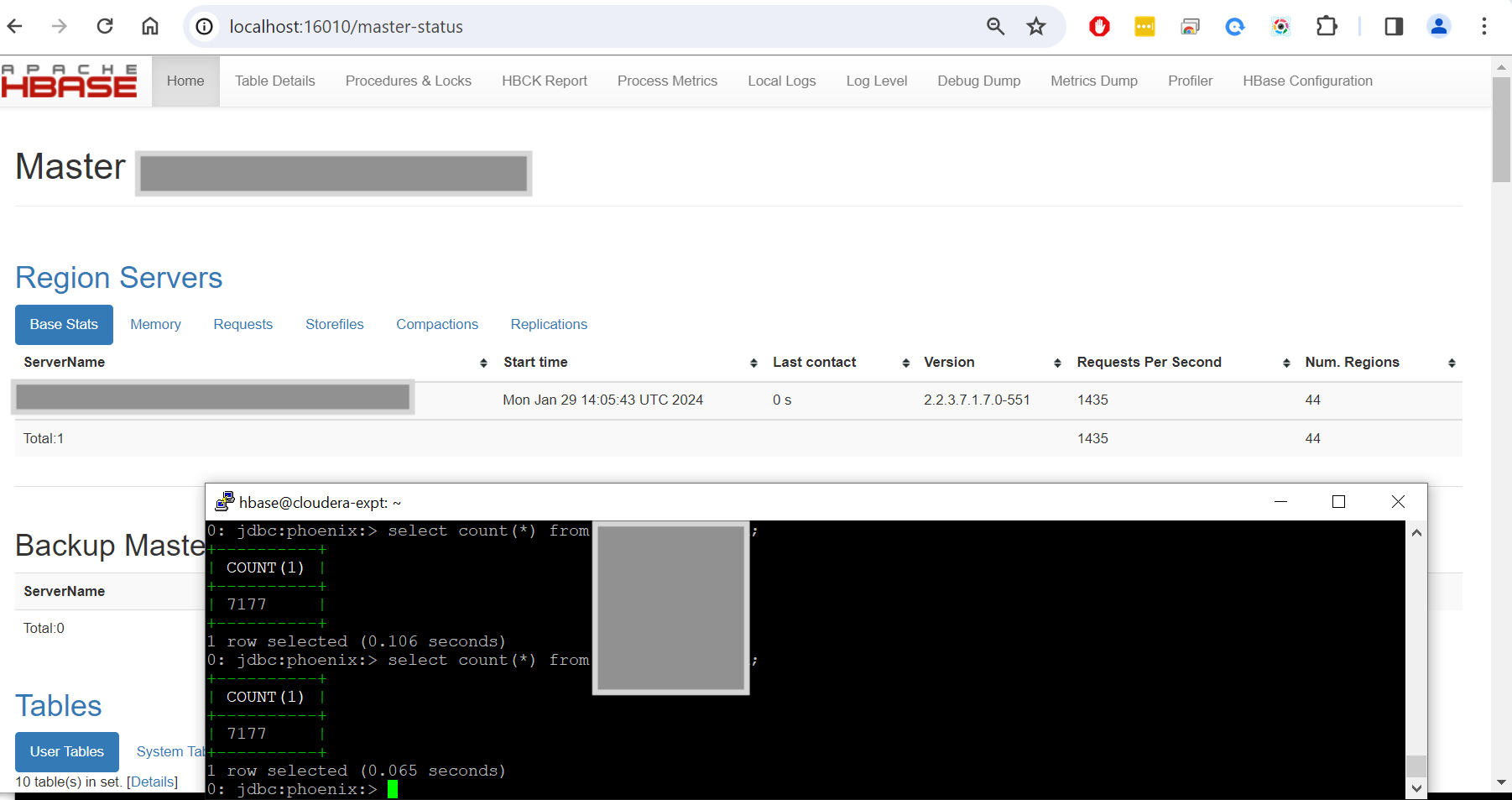Bookmark the page via star icon
This screenshot has height=800, width=1512.
(1036, 26)
